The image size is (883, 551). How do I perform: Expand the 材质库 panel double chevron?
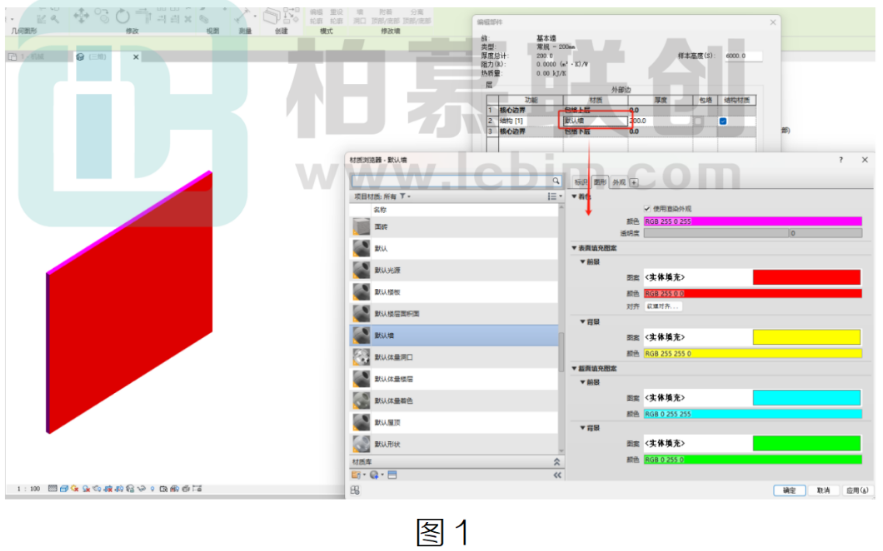click(556, 462)
